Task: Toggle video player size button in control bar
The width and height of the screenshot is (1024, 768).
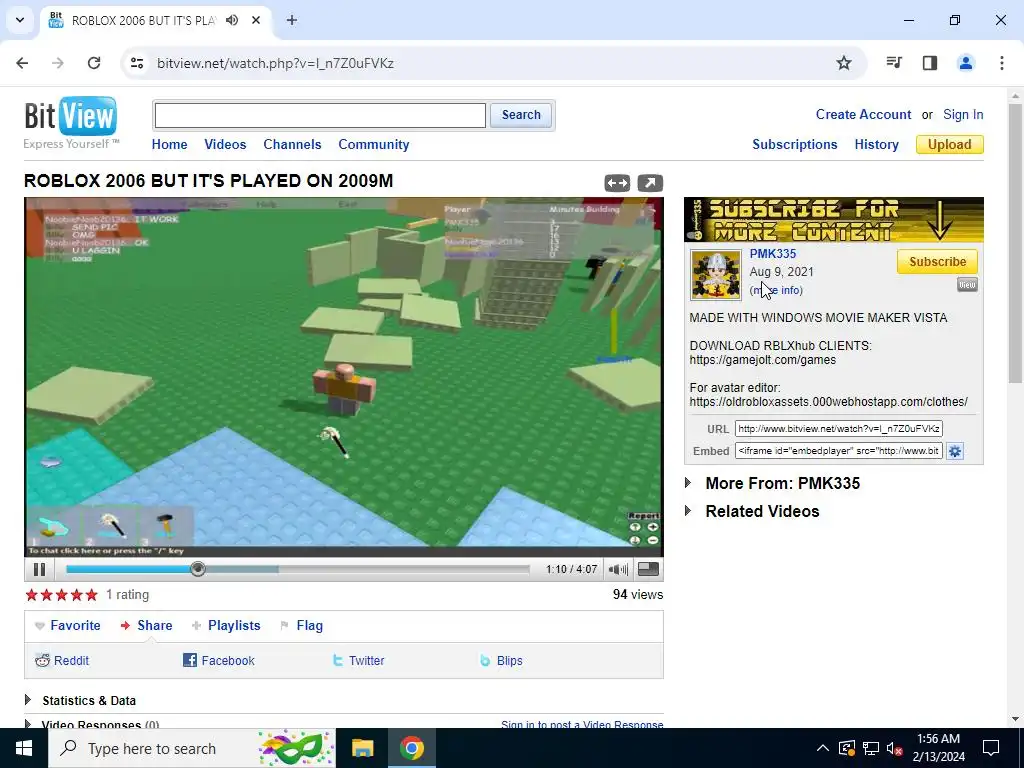Action: click(648, 569)
